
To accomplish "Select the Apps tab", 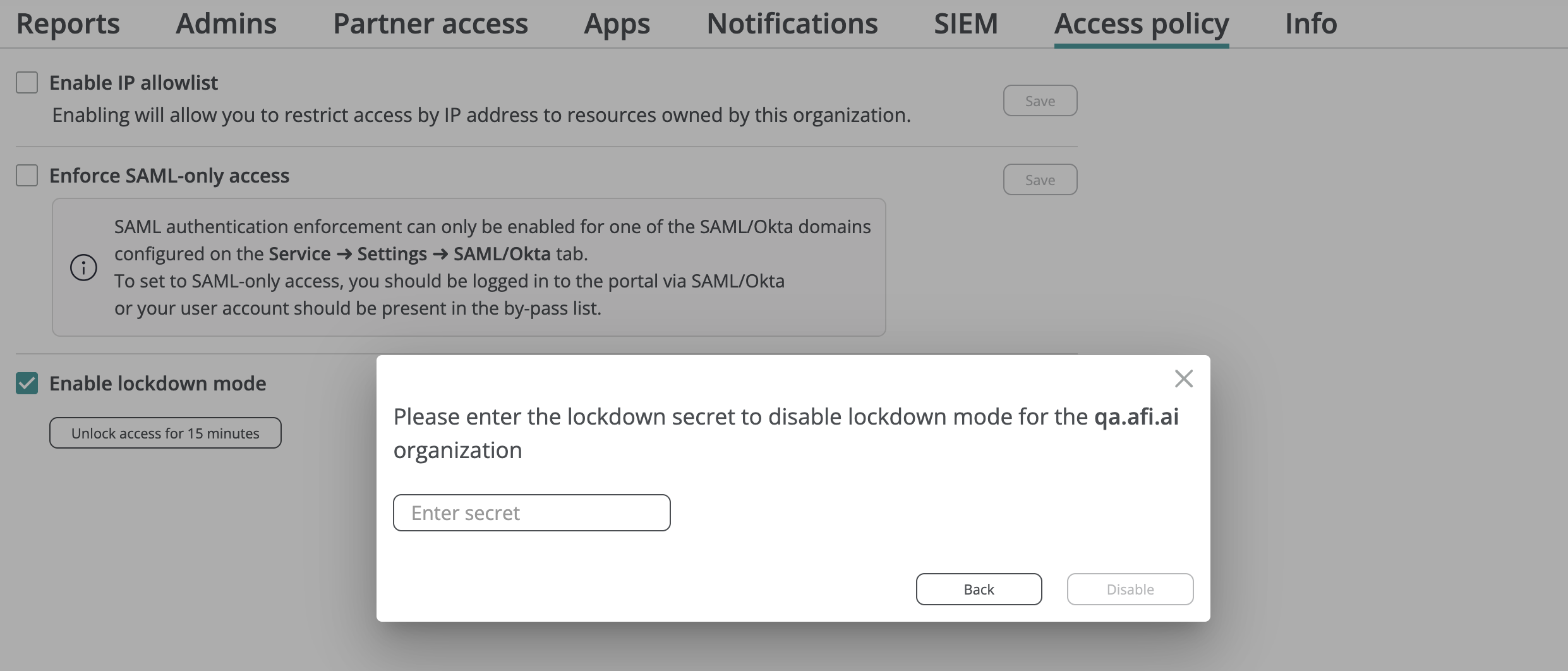I will [617, 24].
